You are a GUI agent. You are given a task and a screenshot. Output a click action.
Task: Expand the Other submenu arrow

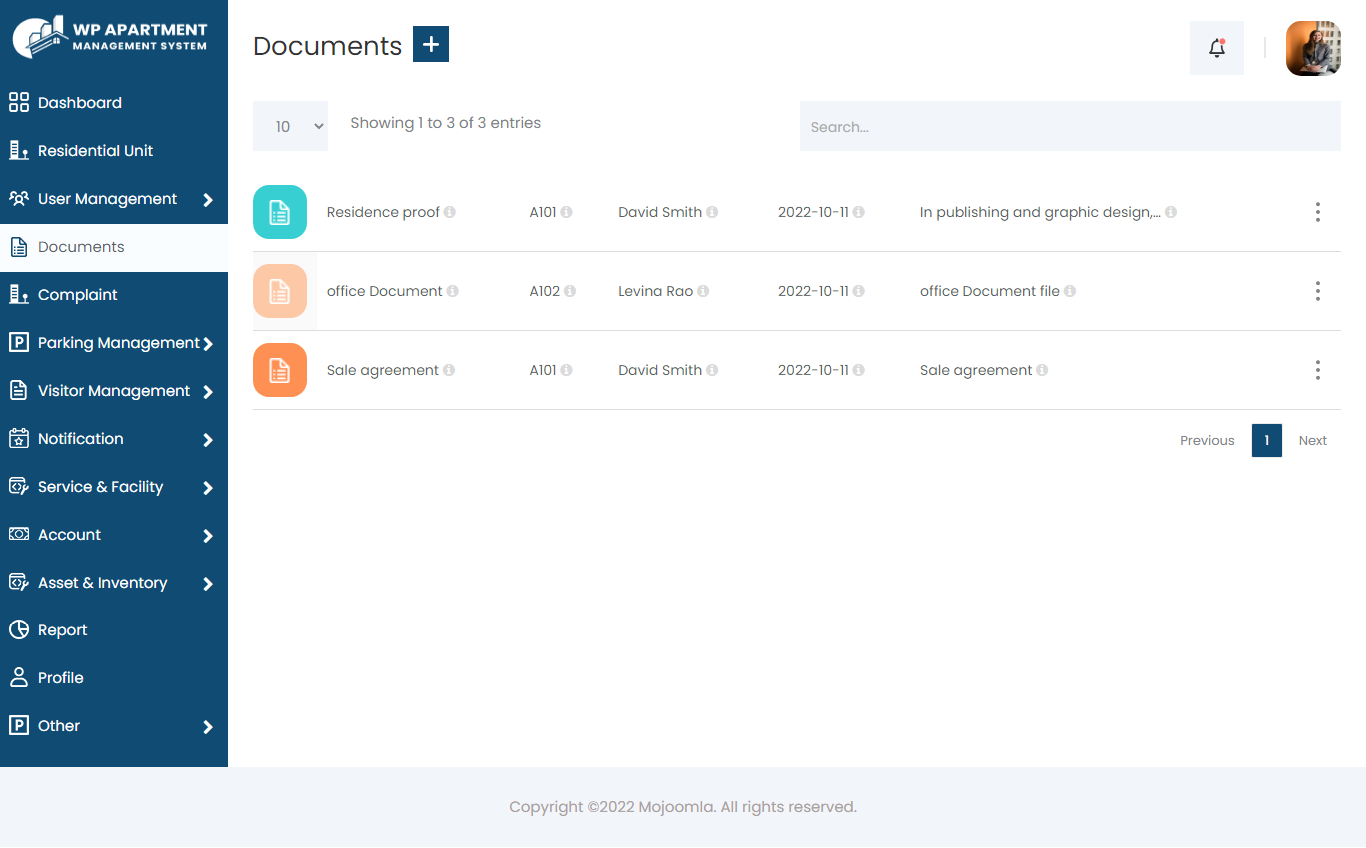tap(208, 727)
